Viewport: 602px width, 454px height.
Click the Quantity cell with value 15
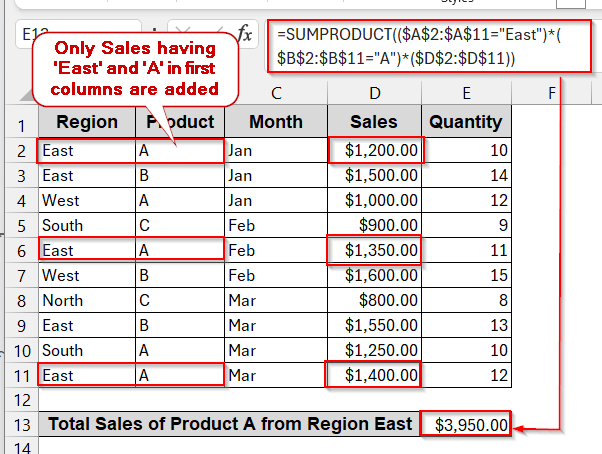point(466,275)
